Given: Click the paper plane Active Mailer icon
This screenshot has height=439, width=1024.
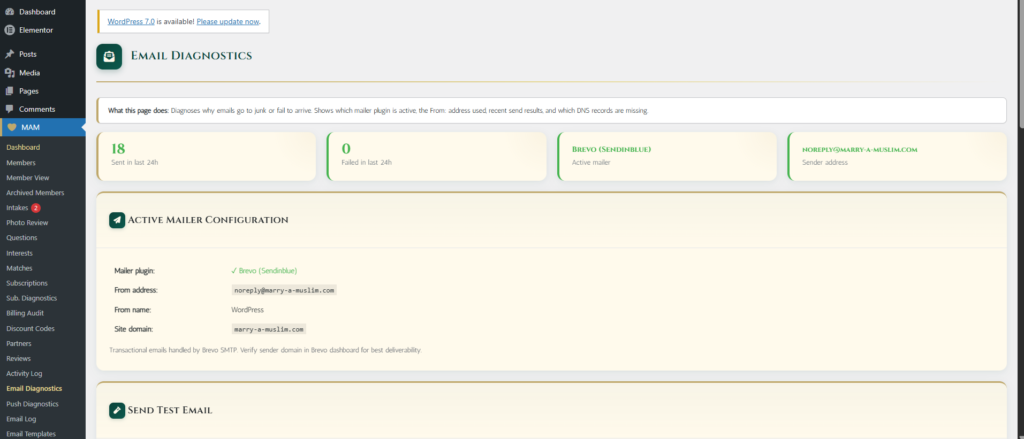Looking at the screenshot, I should (x=117, y=220).
